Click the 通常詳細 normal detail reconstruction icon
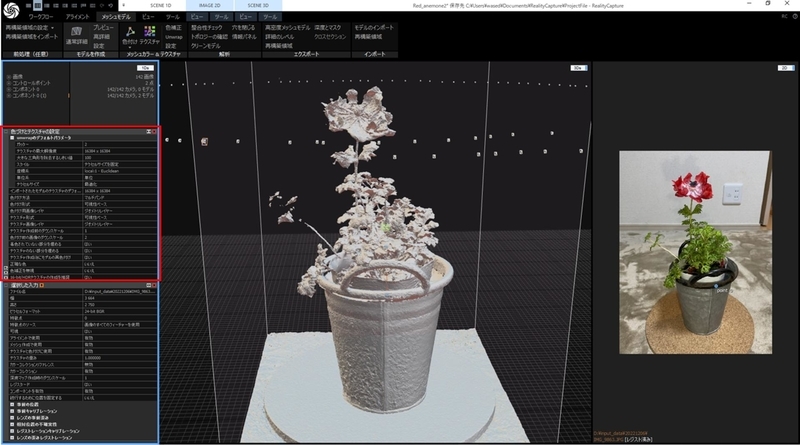 pyautogui.click(x=77, y=32)
